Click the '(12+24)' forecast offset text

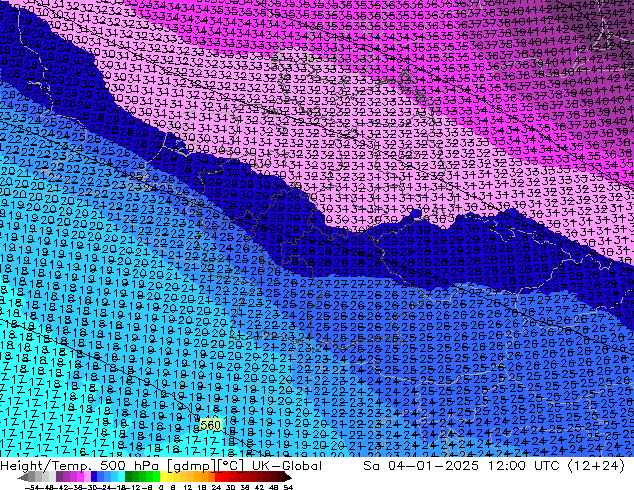597,466
